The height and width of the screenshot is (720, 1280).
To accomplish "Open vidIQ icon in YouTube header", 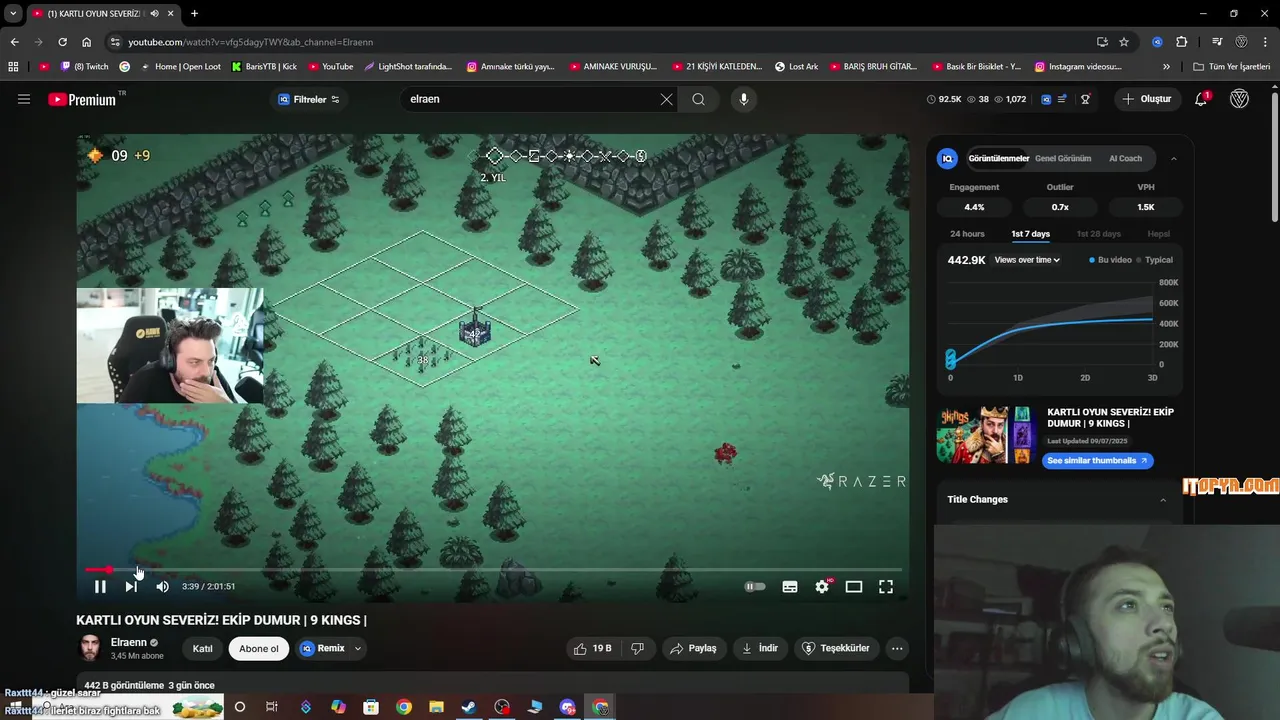I will 1046,99.
